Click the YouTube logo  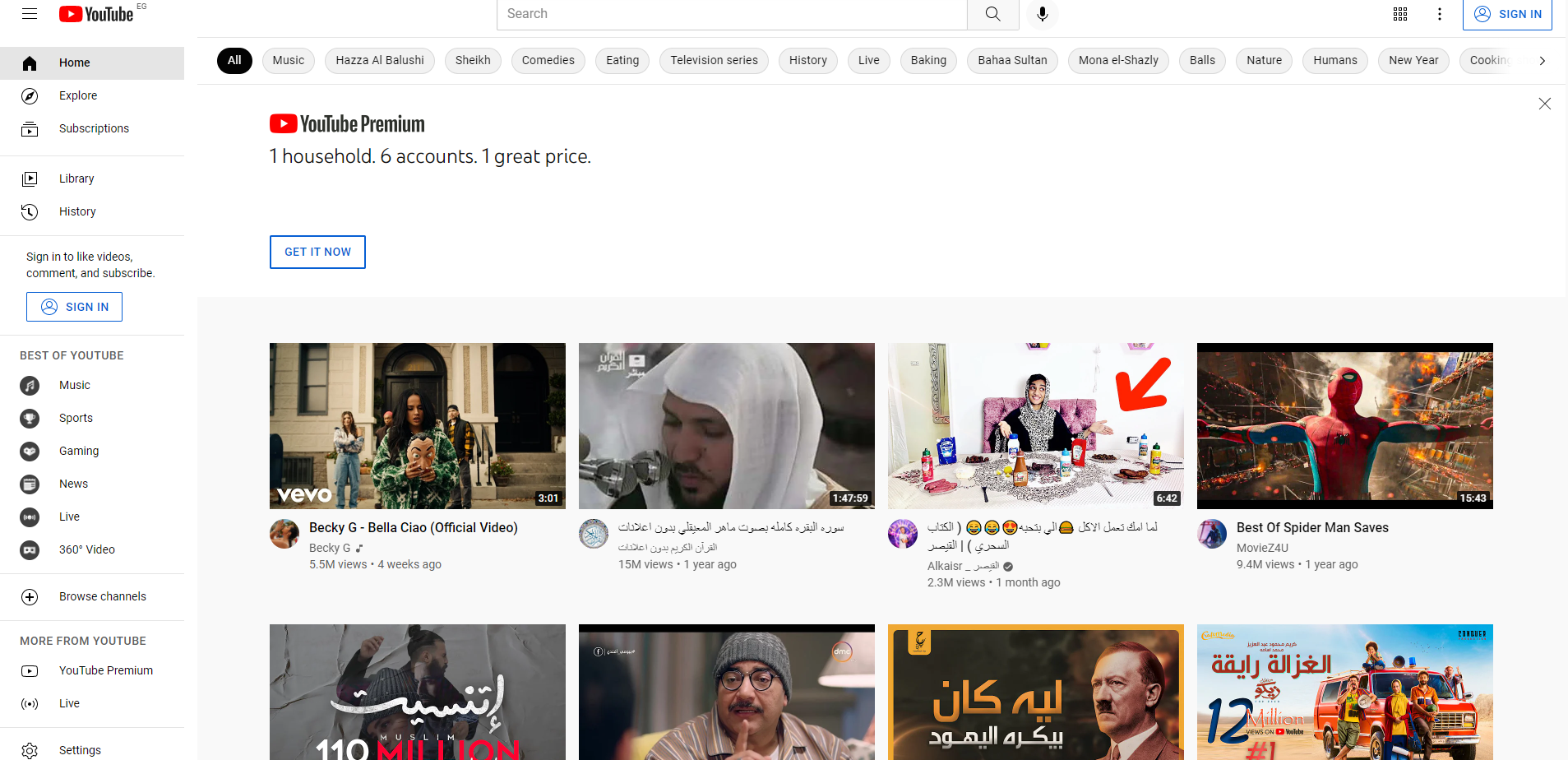pos(96,14)
